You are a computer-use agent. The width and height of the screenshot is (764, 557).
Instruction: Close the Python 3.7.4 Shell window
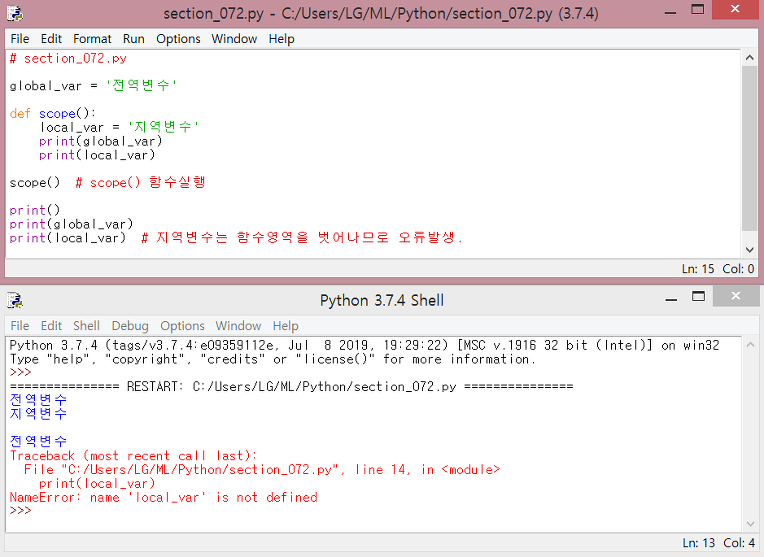736,296
